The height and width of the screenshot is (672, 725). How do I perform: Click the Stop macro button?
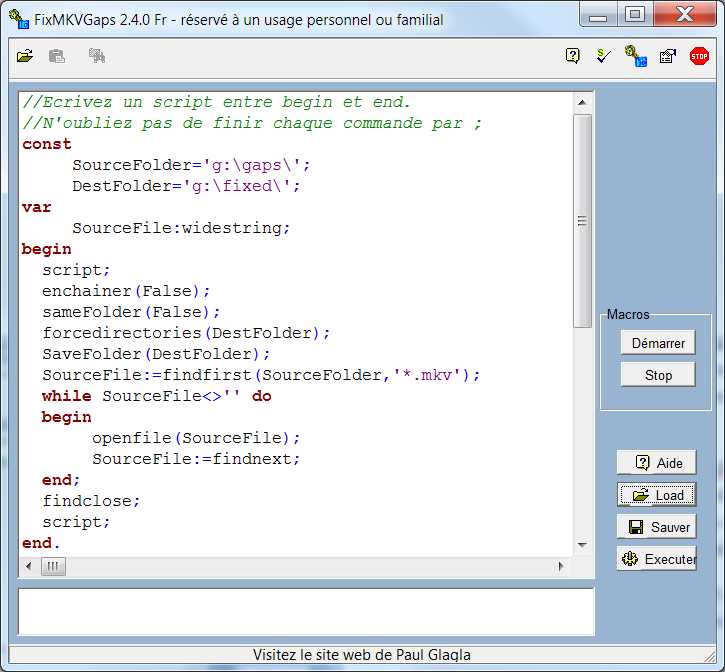[657, 375]
